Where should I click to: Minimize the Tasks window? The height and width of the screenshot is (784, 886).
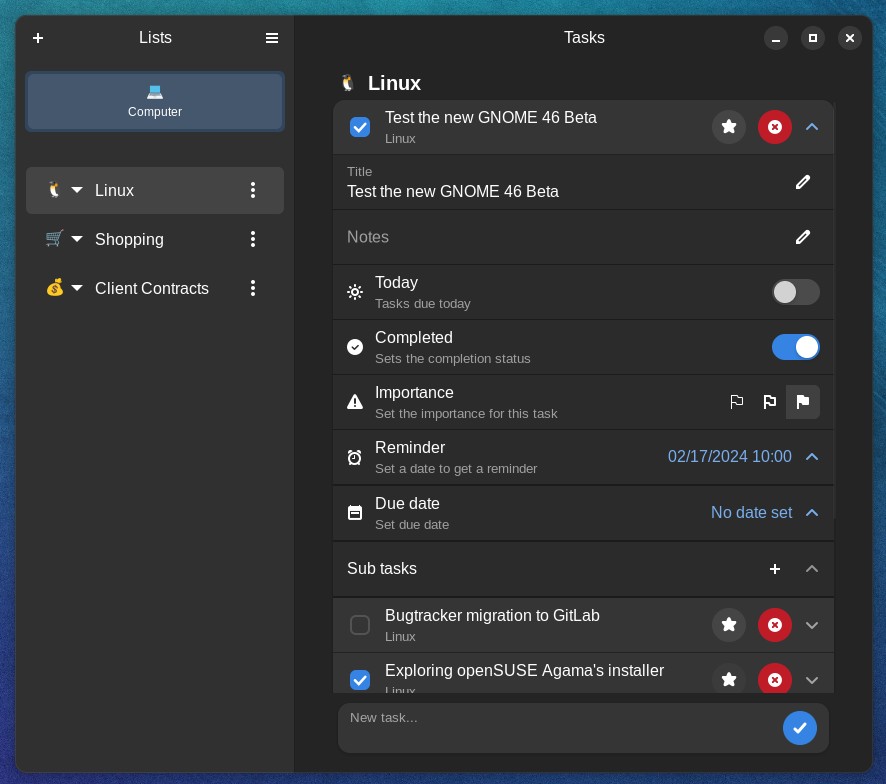[x=776, y=38]
